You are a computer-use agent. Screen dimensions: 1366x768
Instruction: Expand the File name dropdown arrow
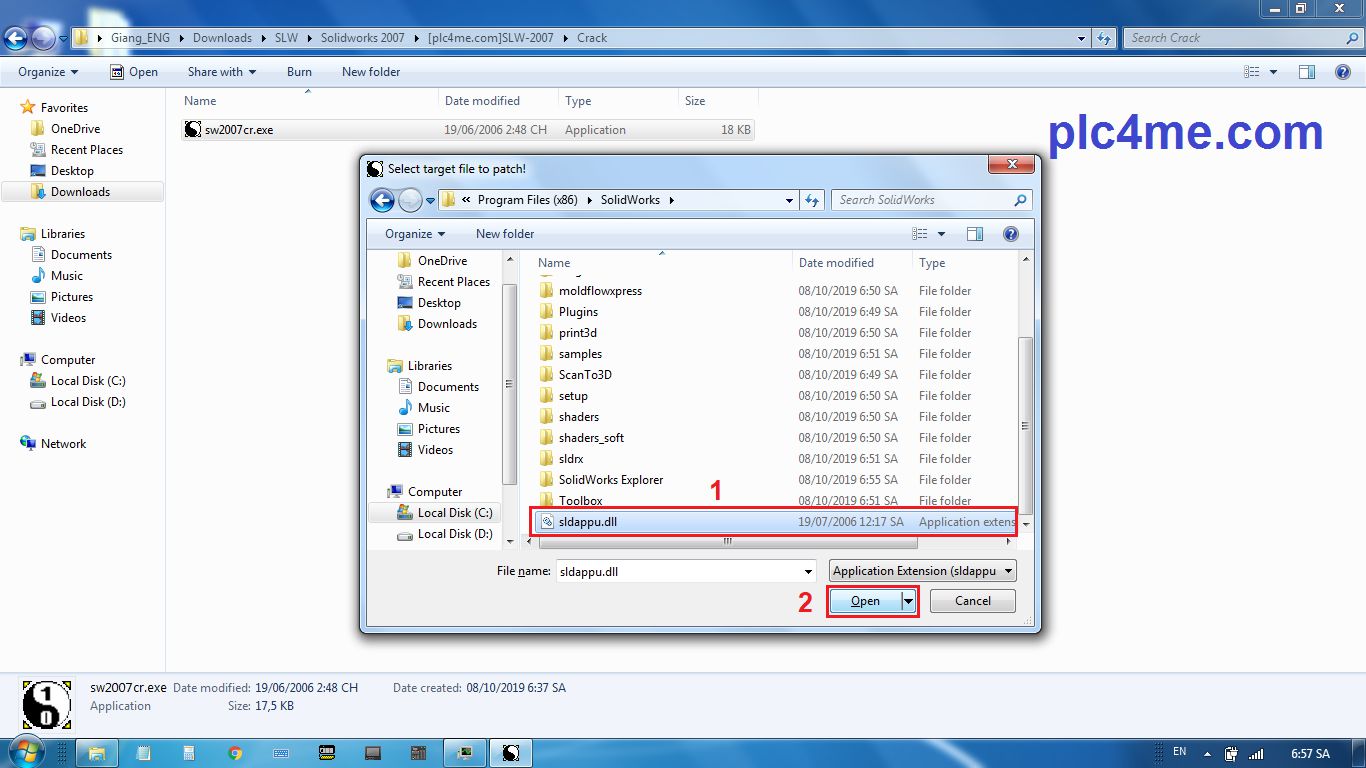[x=808, y=571]
